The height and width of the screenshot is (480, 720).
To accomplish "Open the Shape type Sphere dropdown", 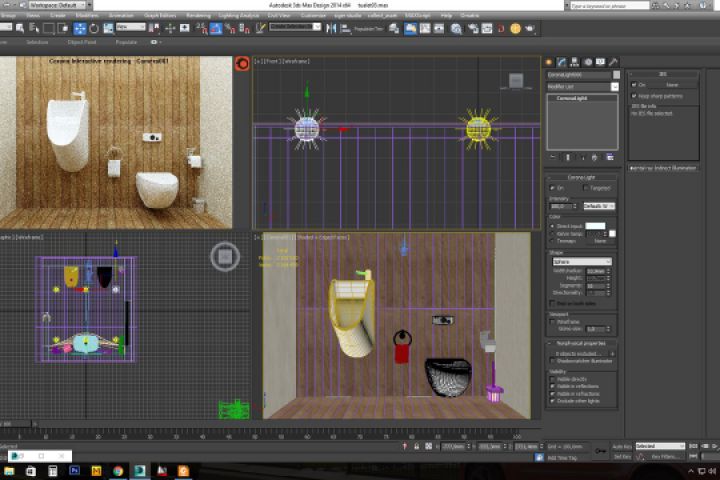I will pos(582,262).
